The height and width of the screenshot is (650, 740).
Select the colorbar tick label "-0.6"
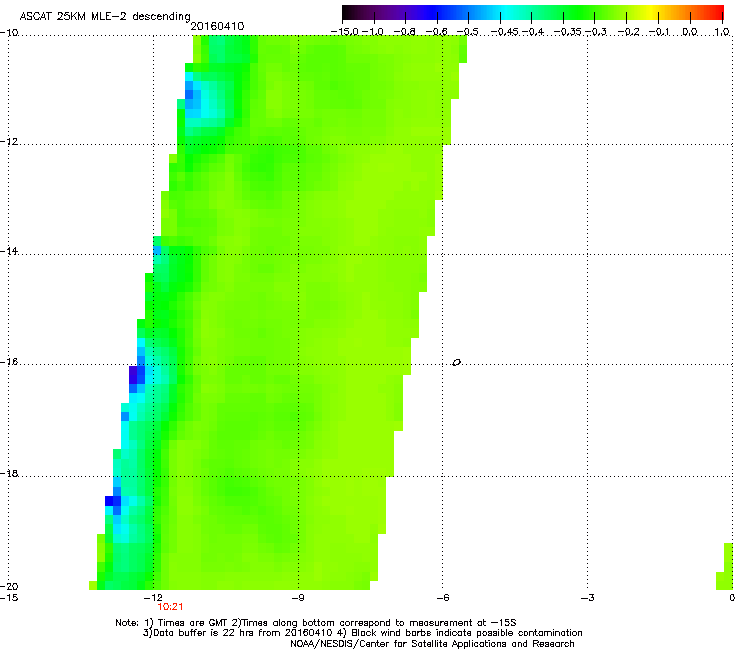[436, 32]
